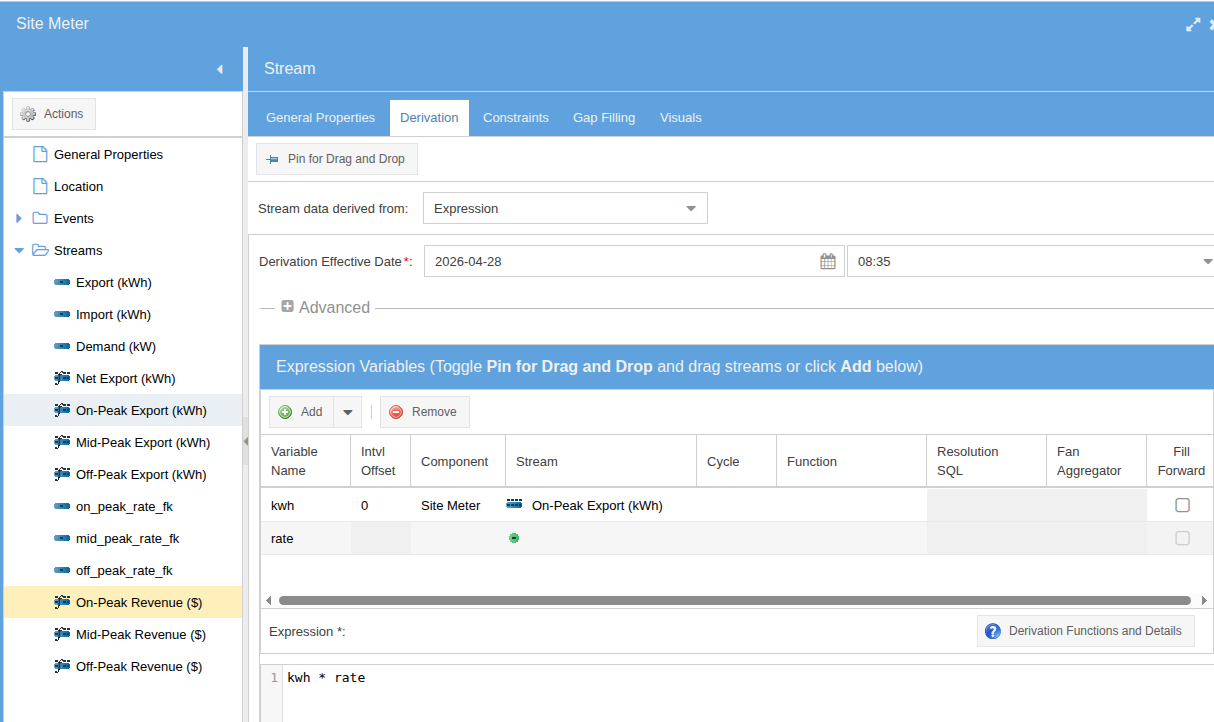Click the horizontal scrollbar of variables table
The height and width of the screenshot is (722, 1214).
(x=735, y=601)
